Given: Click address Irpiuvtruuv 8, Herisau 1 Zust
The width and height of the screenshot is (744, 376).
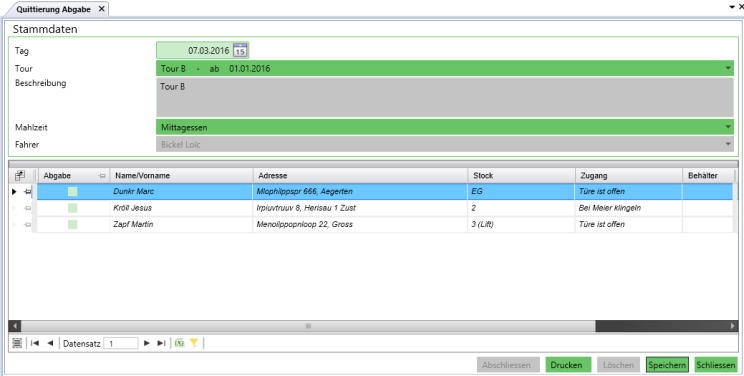Looking at the screenshot, I should (x=361, y=208).
